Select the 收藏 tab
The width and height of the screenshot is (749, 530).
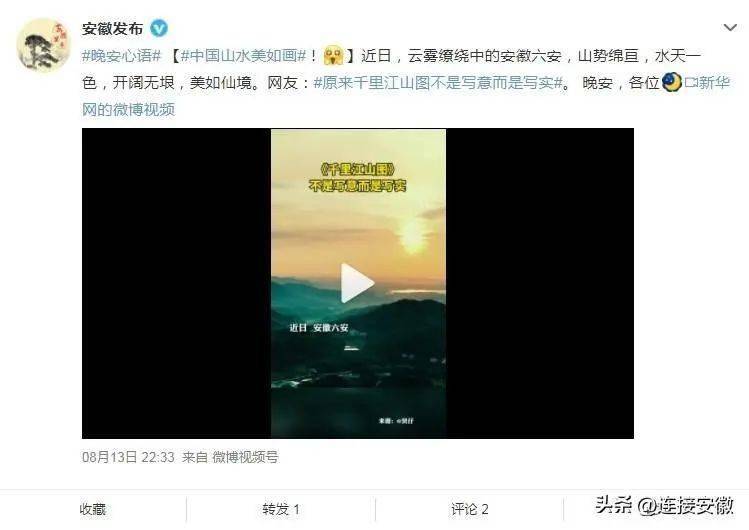93,509
